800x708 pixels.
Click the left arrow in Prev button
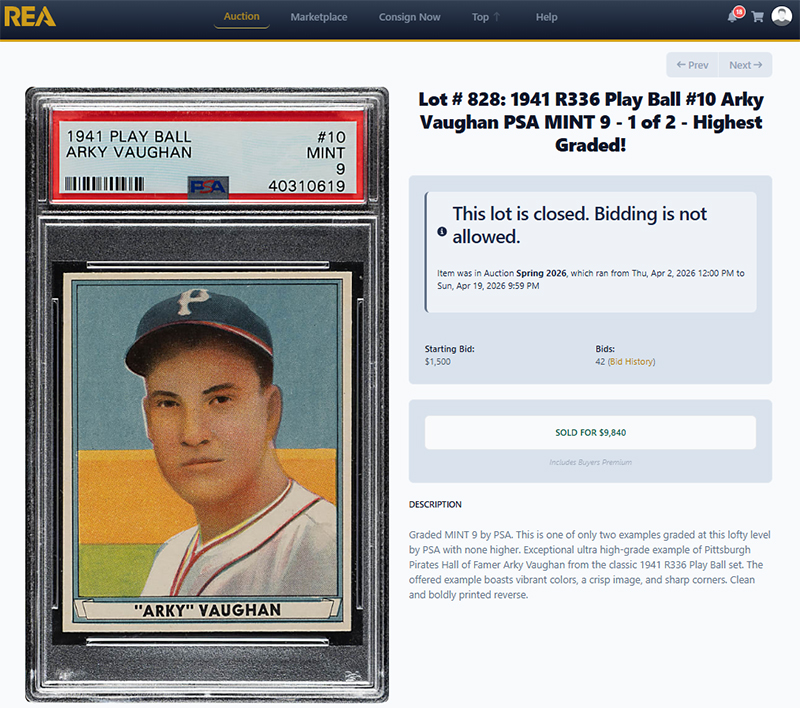click(x=681, y=65)
